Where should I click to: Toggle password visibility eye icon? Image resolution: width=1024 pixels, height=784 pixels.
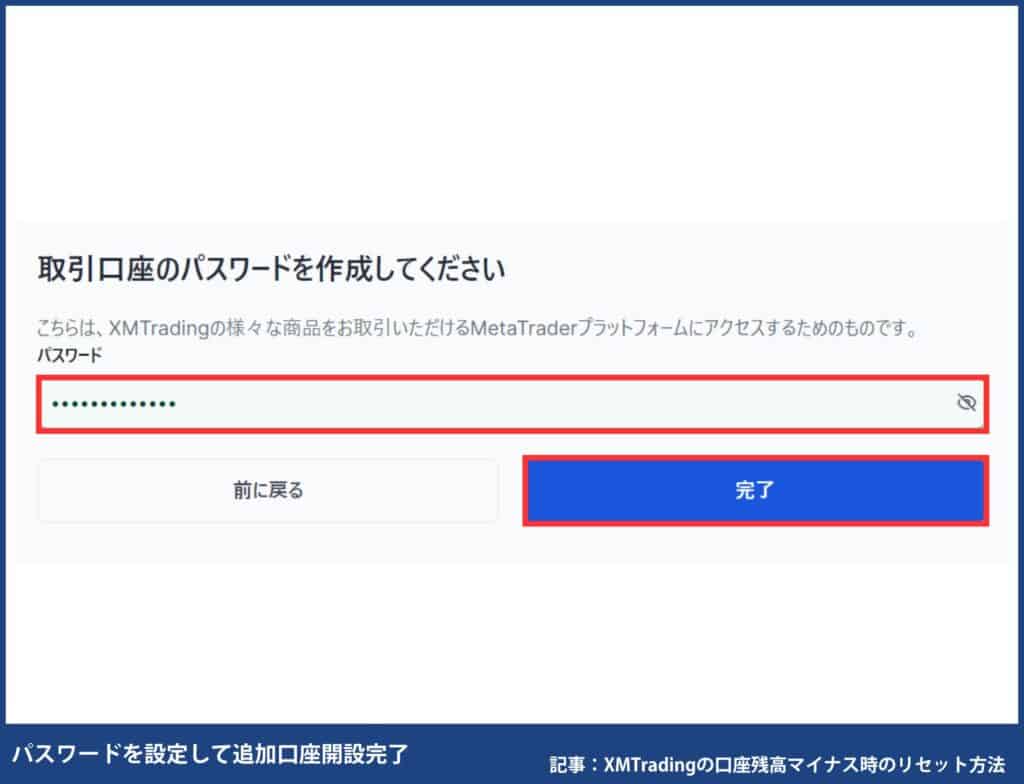[x=966, y=402]
